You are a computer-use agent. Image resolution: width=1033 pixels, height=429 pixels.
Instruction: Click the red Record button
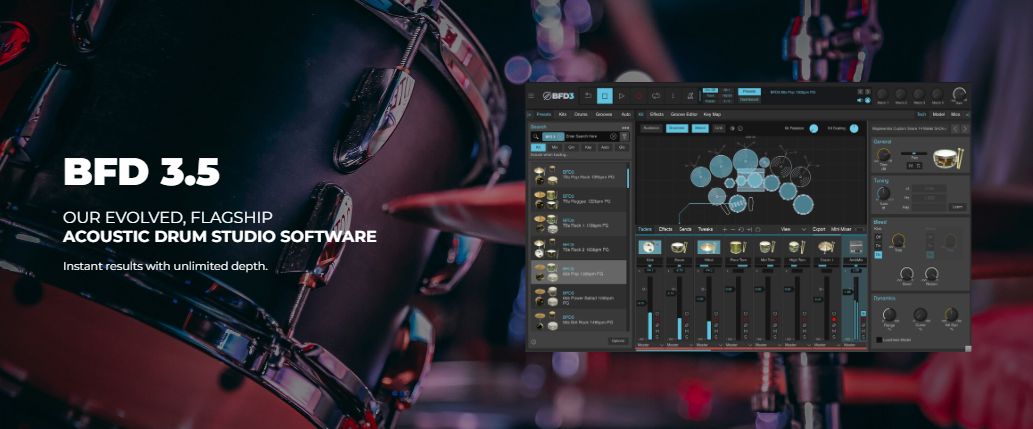[x=638, y=96]
